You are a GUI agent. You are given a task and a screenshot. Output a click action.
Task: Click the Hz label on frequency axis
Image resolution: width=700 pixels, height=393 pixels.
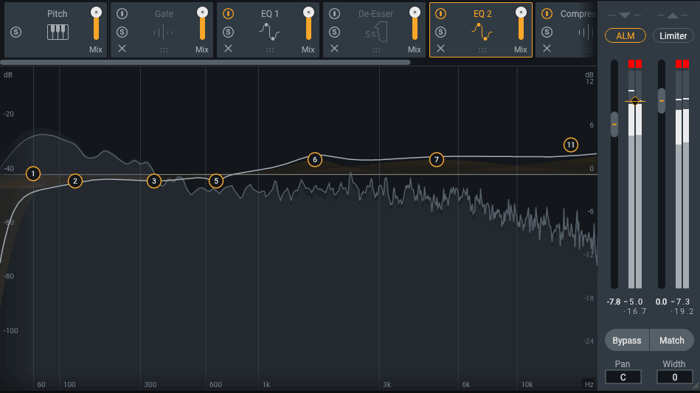[589, 384]
